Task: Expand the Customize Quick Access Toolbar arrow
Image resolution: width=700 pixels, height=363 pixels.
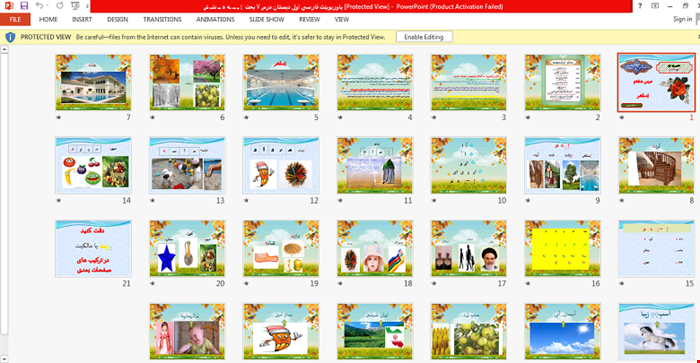Action: tap(87, 6)
